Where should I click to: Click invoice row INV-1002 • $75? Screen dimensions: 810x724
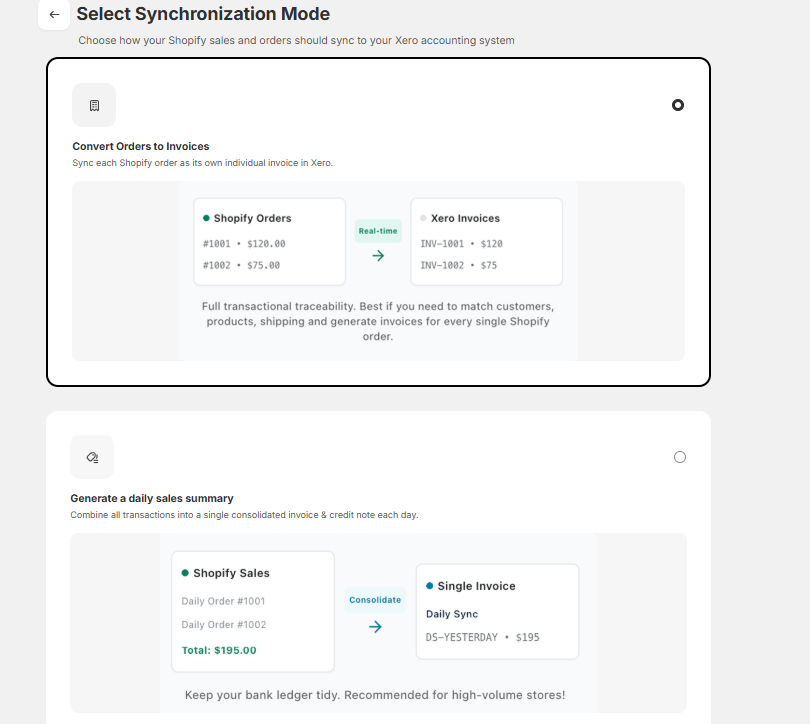coord(459,265)
